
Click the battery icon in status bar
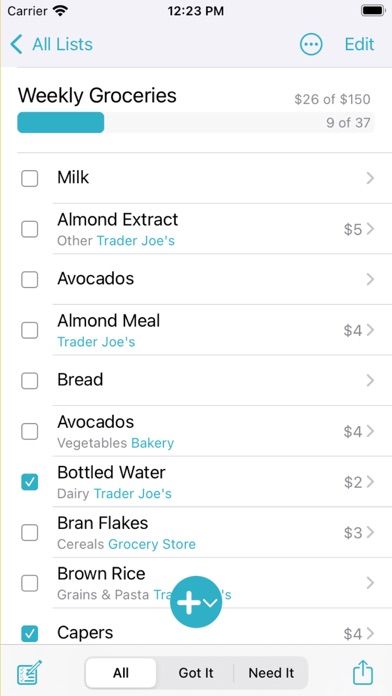tap(372, 11)
